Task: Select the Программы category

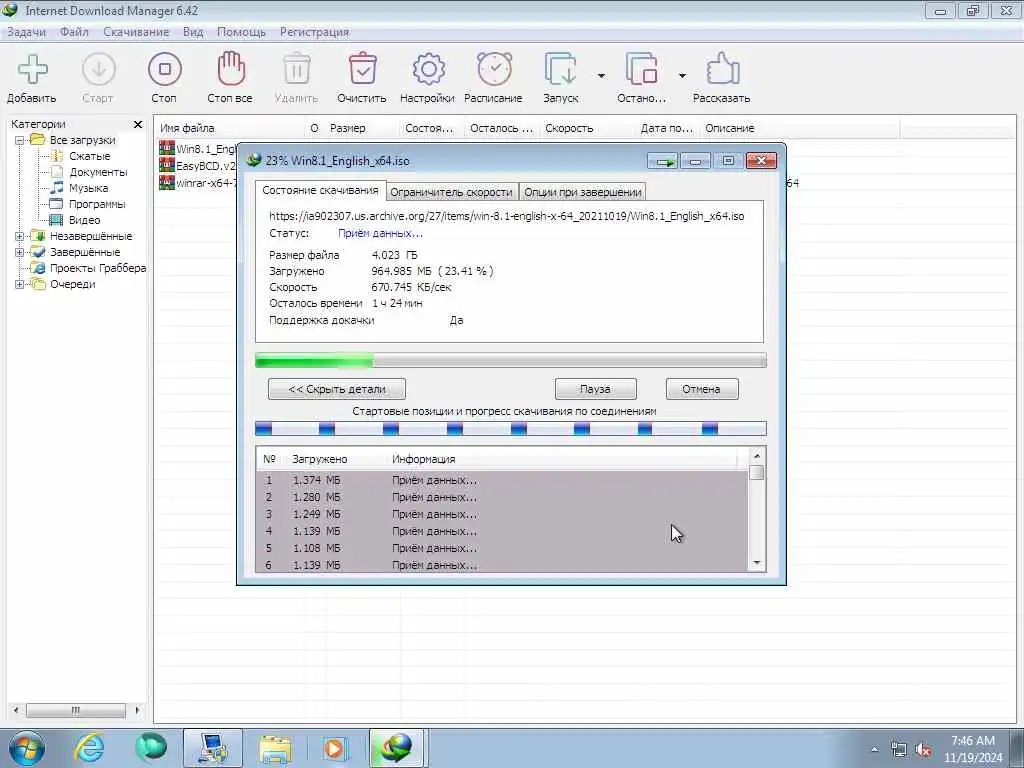Action: click(97, 204)
